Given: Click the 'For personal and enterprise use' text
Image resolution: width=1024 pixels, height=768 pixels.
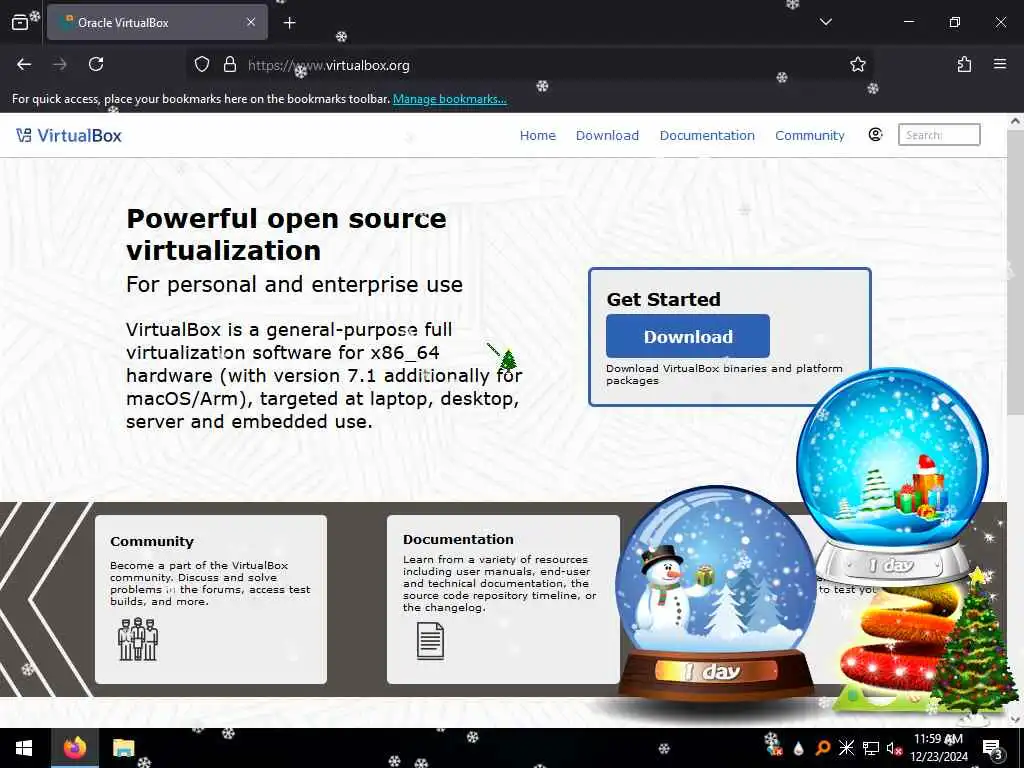Looking at the screenshot, I should (295, 285).
